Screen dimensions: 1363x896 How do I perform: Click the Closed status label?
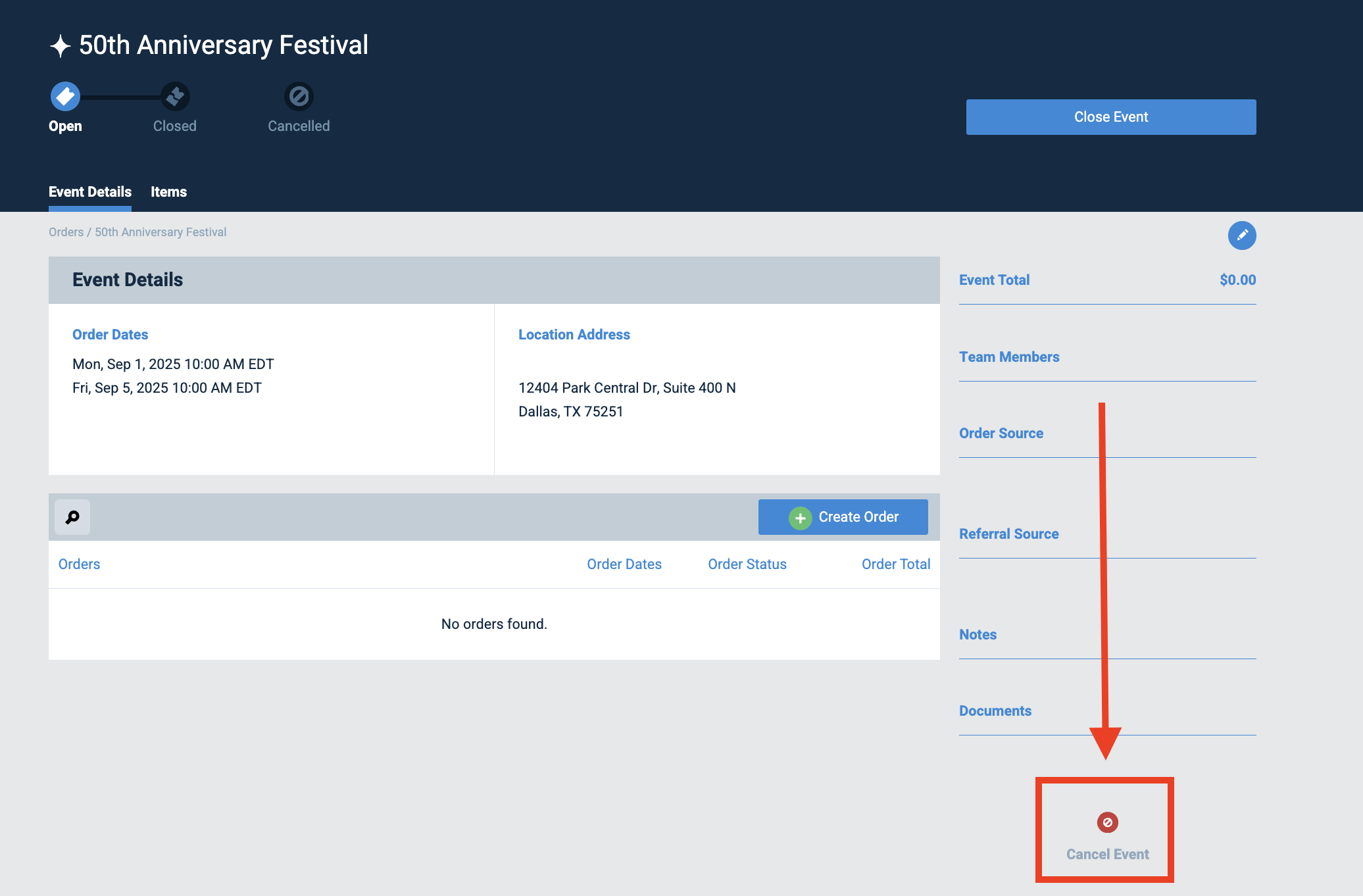(175, 126)
